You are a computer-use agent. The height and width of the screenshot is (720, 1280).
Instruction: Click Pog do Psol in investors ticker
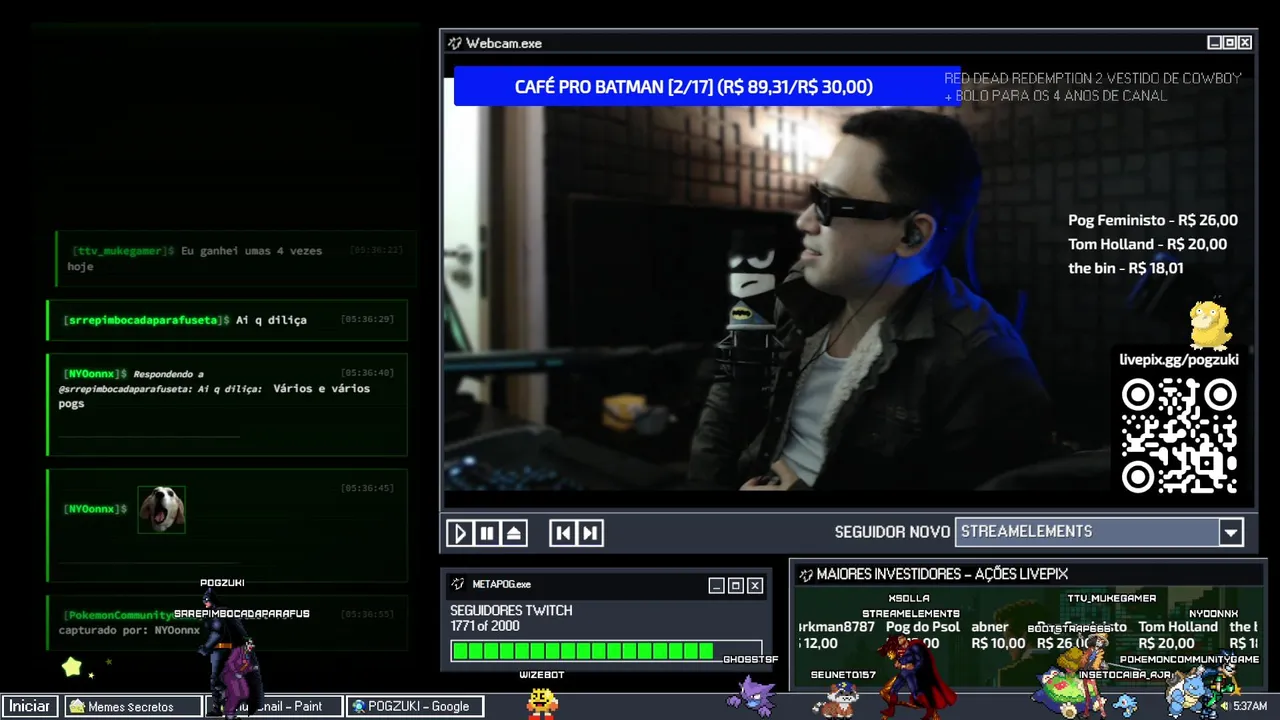point(922,627)
